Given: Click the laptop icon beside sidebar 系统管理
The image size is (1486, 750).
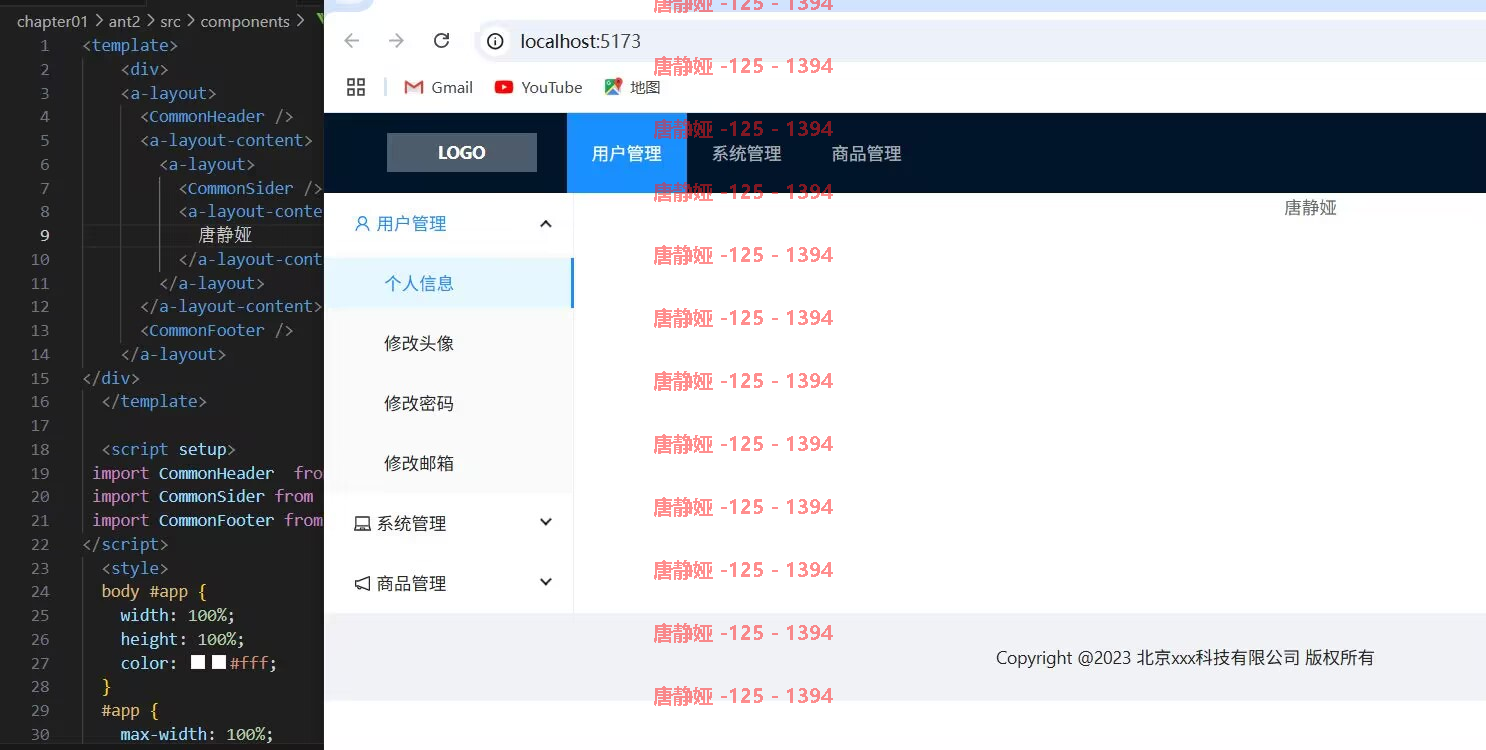Looking at the screenshot, I should [x=363, y=524].
